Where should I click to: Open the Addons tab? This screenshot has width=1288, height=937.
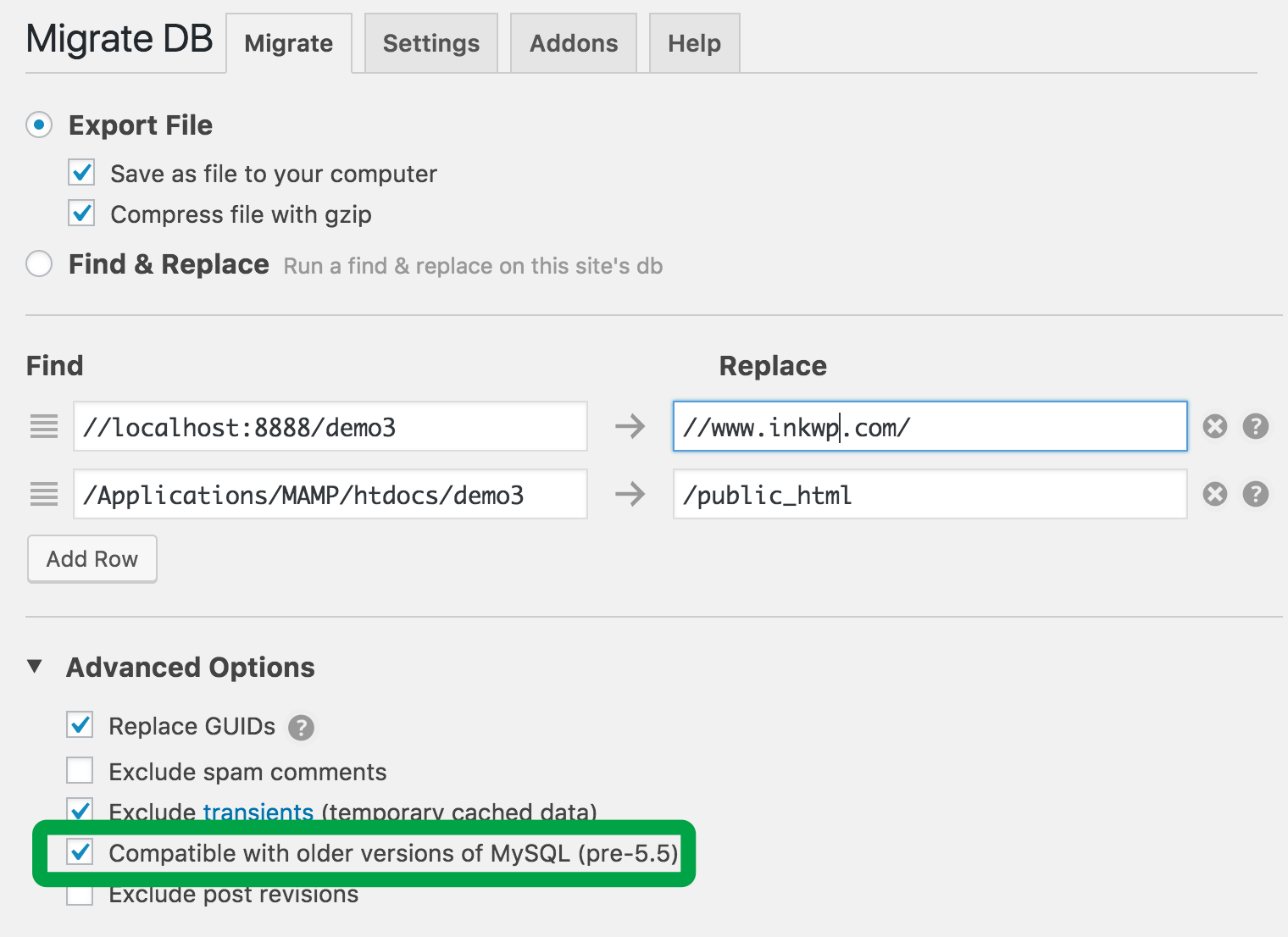pos(573,42)
